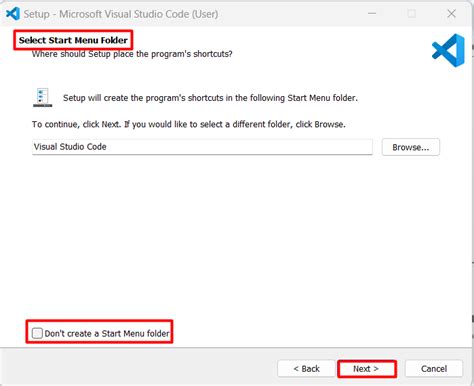
Task: Minimize the Setup window
Action: (372, 14)
